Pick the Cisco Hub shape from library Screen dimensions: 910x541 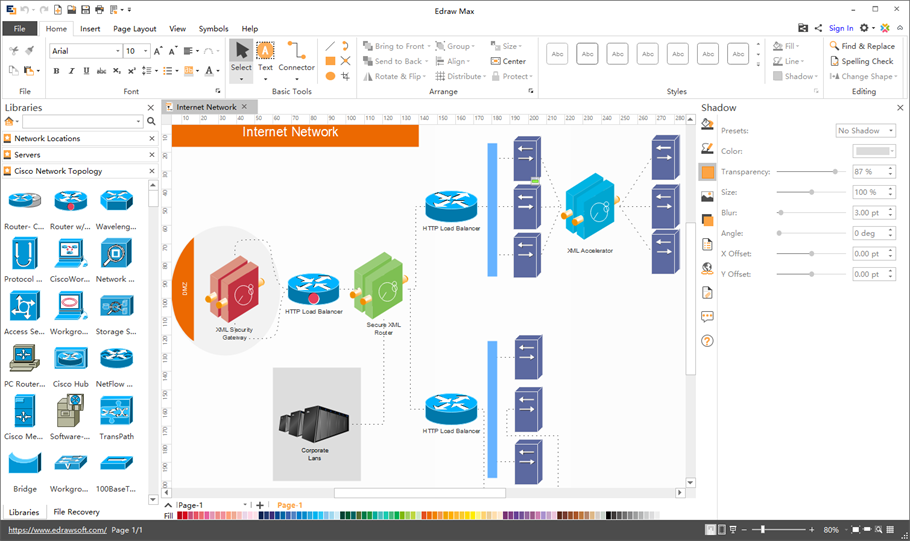tap(70, 363)
